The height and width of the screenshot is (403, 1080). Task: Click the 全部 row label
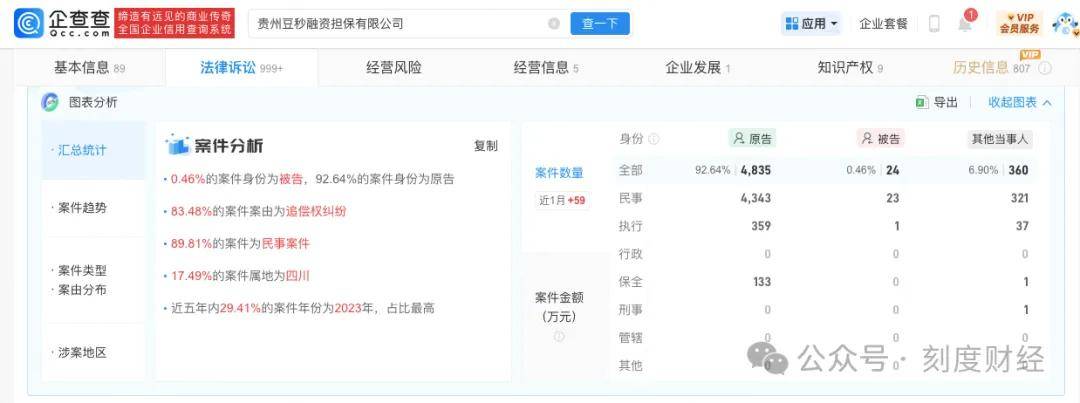coord(631,170)
